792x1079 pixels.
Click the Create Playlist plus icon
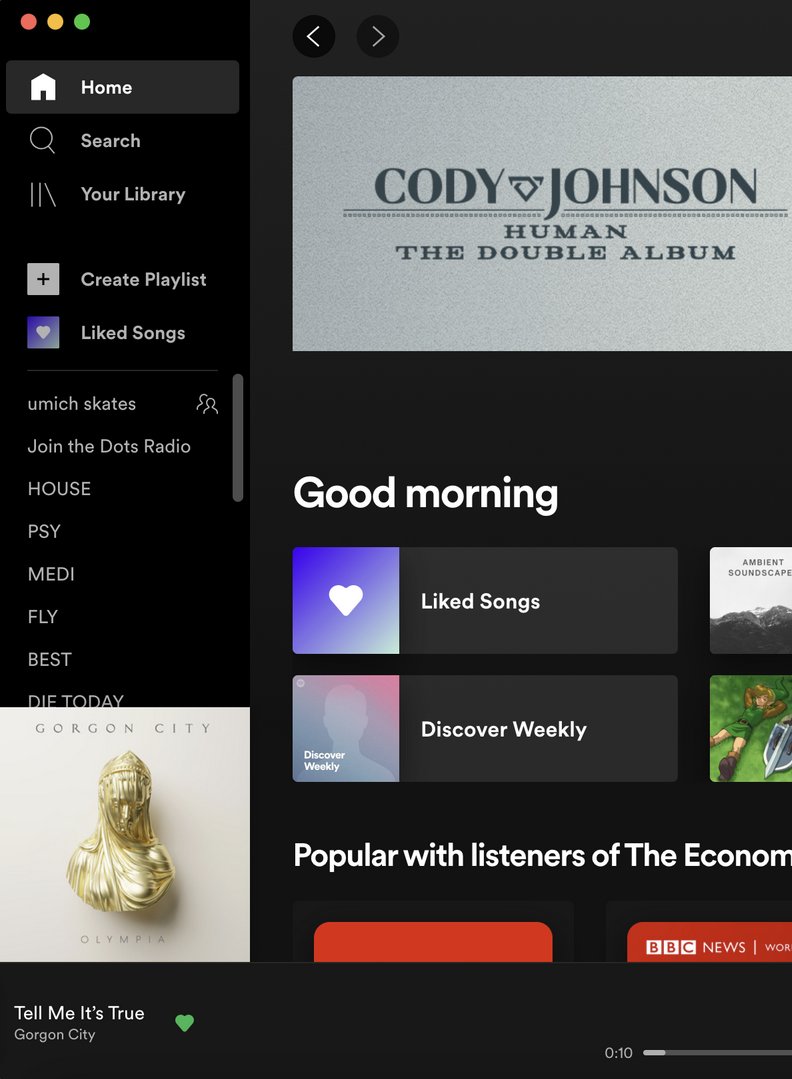[x=43, y=279]
